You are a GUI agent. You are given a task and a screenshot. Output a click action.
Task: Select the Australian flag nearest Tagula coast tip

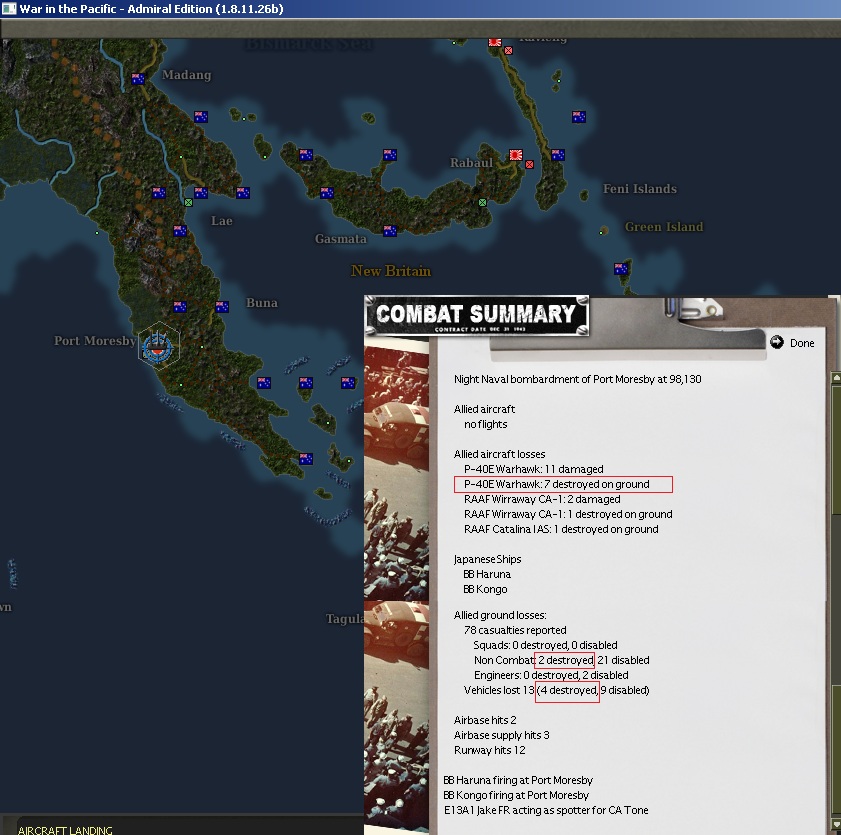coord(306,459)
